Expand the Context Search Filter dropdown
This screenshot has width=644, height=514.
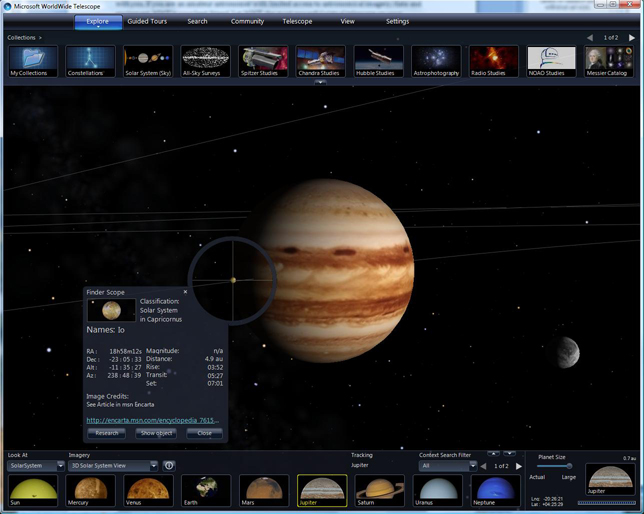(x=472, y=466)
